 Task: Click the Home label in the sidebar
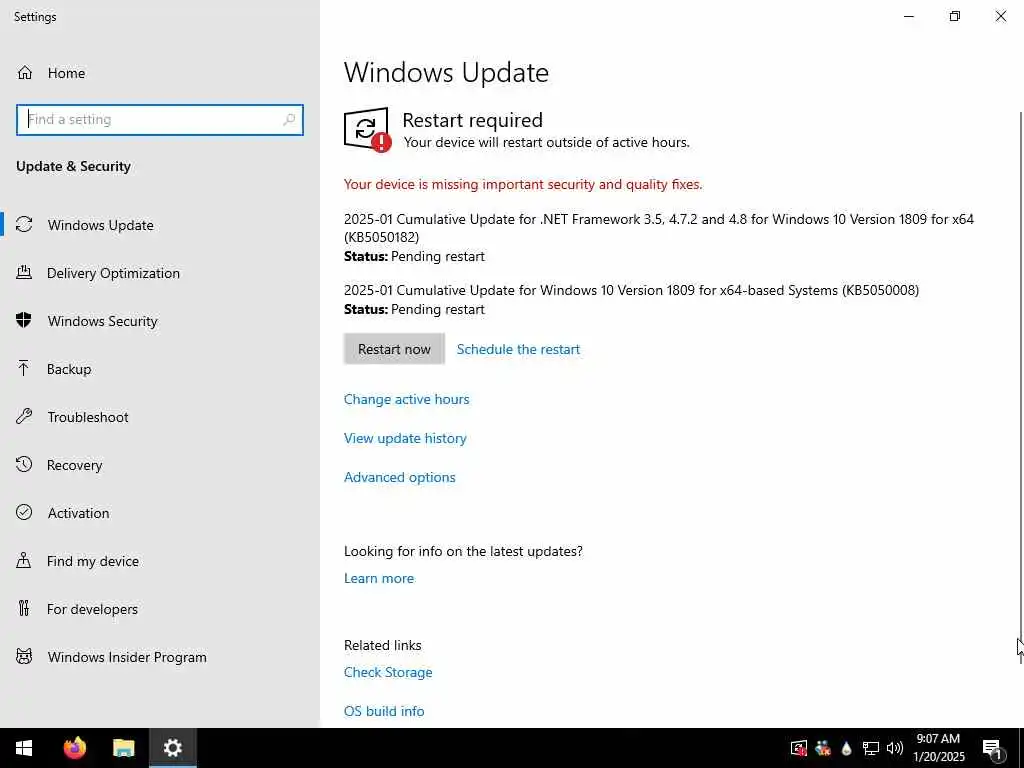(x=66, y=73)
